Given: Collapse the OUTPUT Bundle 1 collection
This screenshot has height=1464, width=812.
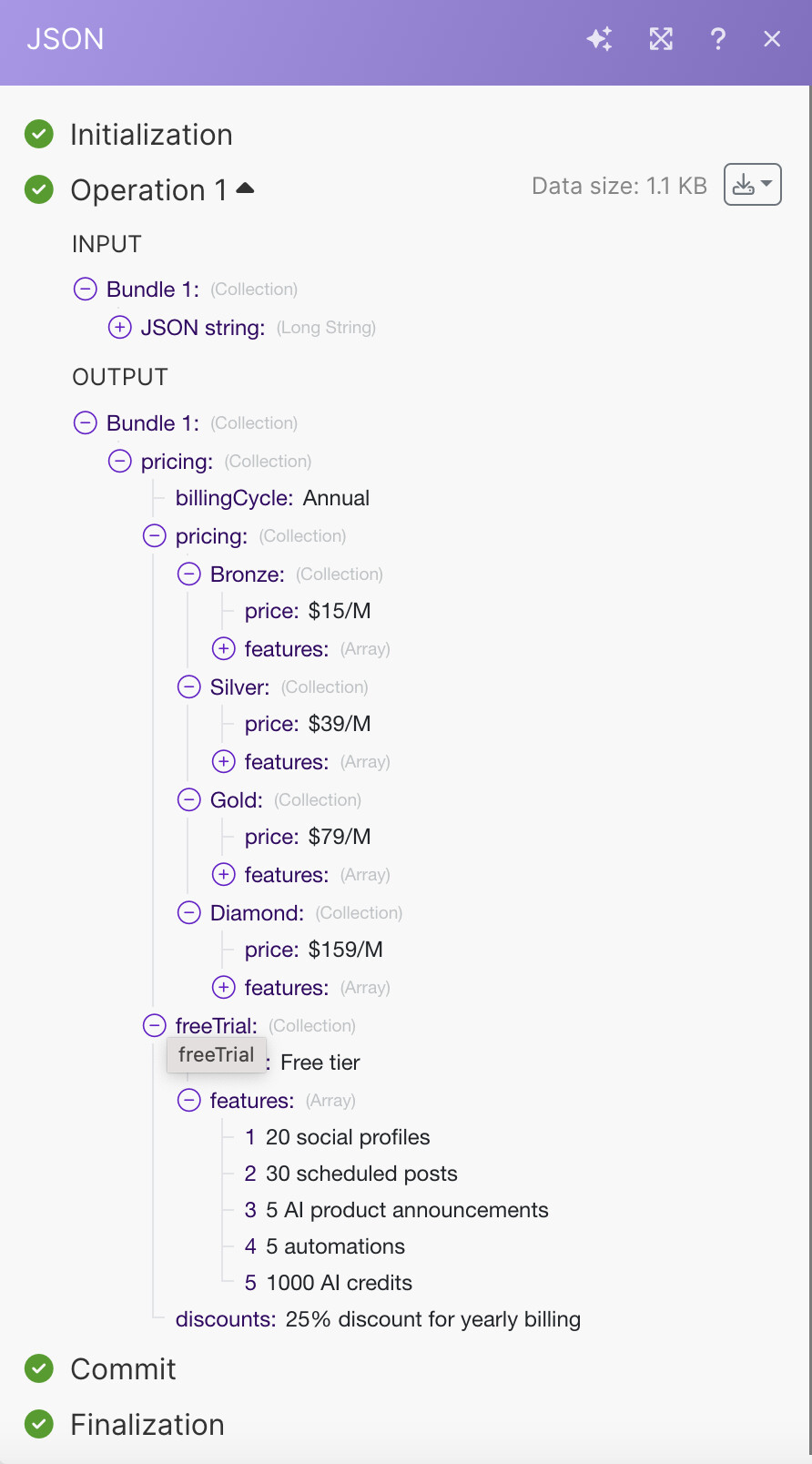Looking at the screenshot, I should click(86, 422).
